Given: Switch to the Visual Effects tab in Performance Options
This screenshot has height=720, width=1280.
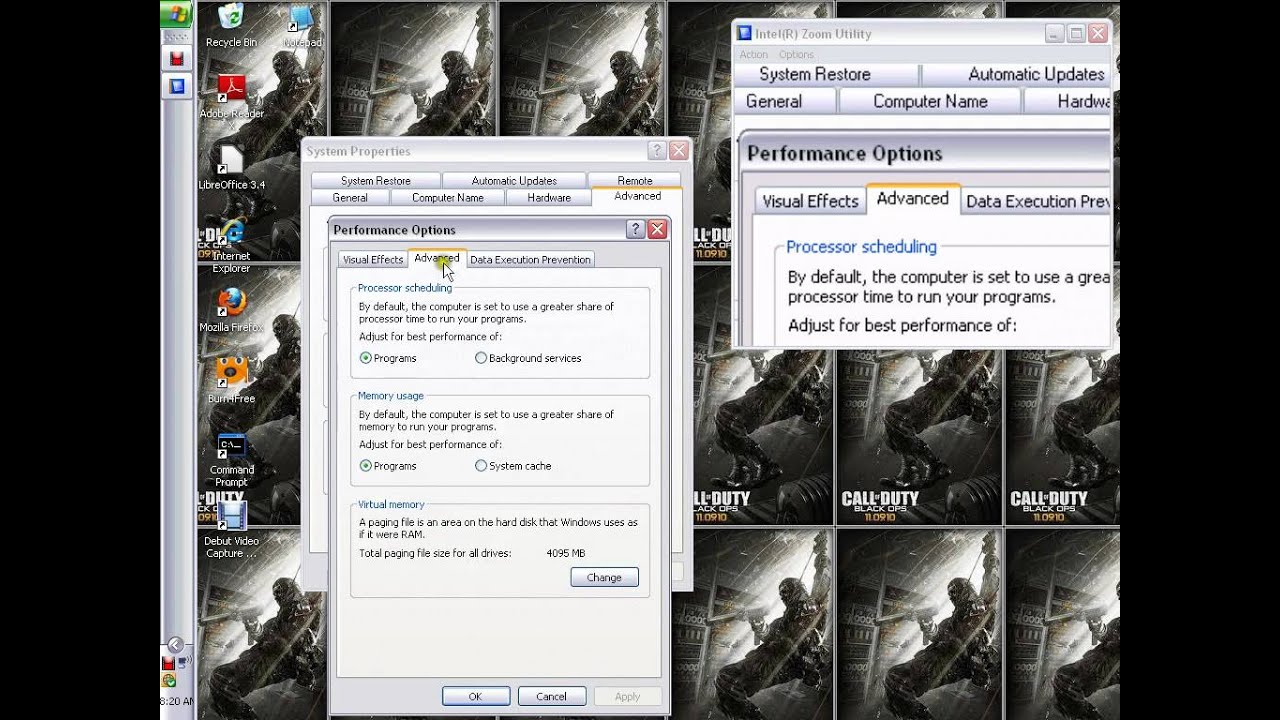Looking at the screenshot, I should [x=372, y=259].
